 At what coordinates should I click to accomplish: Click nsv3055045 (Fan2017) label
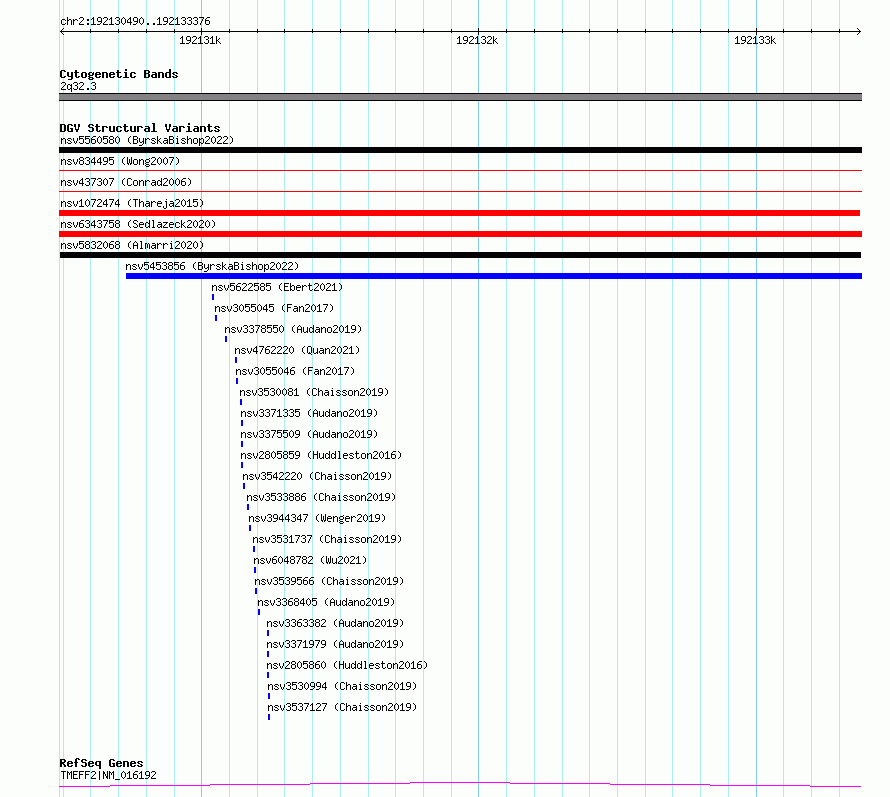pos(274,308)
